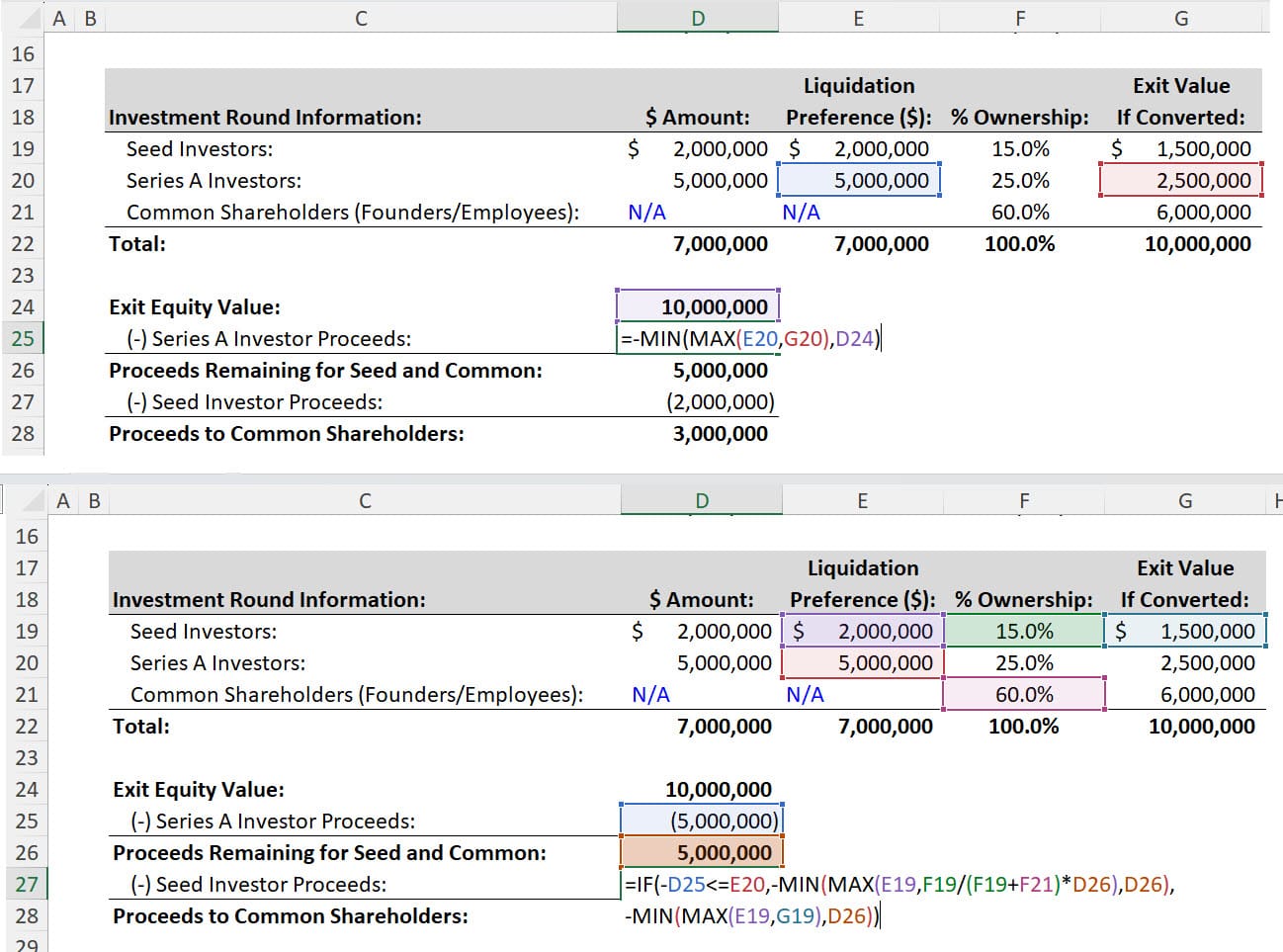
Task: Select the Seed Investors N/A cell
Action: (647, 211)
